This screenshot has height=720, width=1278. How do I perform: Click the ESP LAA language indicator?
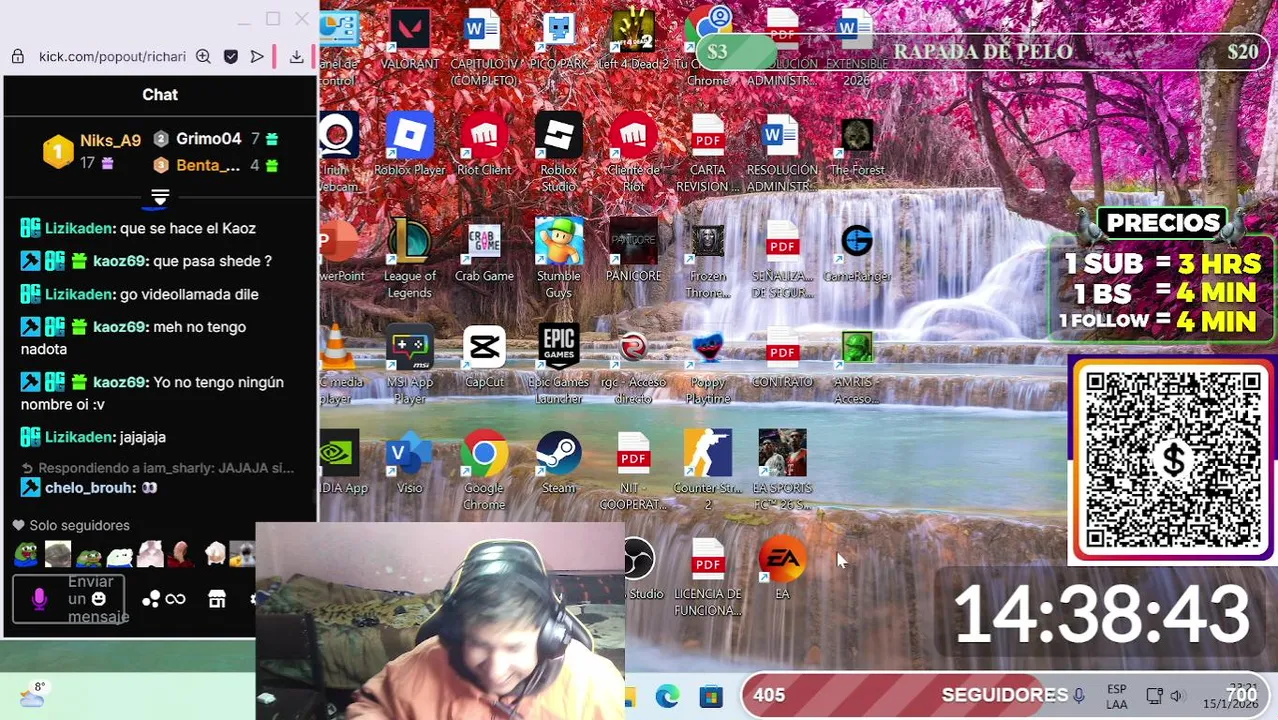(x=1117, y=697)
